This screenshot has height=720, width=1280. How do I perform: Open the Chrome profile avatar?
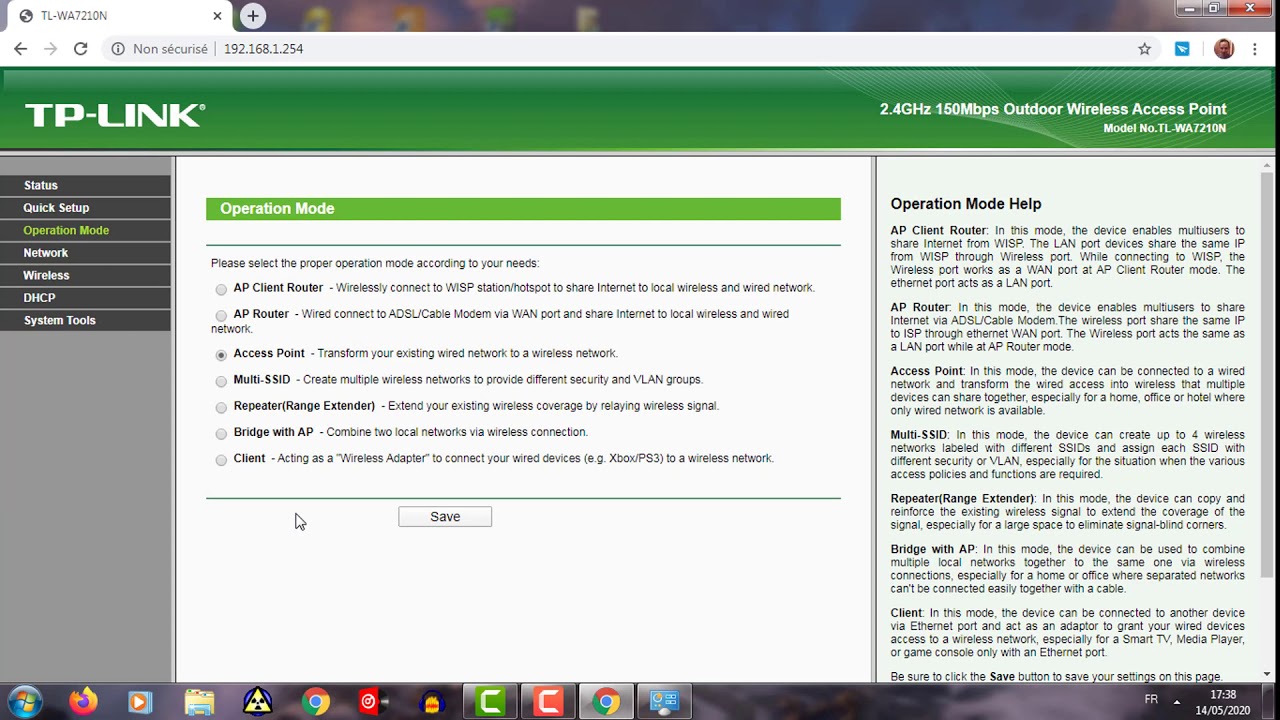point(1224,48)
